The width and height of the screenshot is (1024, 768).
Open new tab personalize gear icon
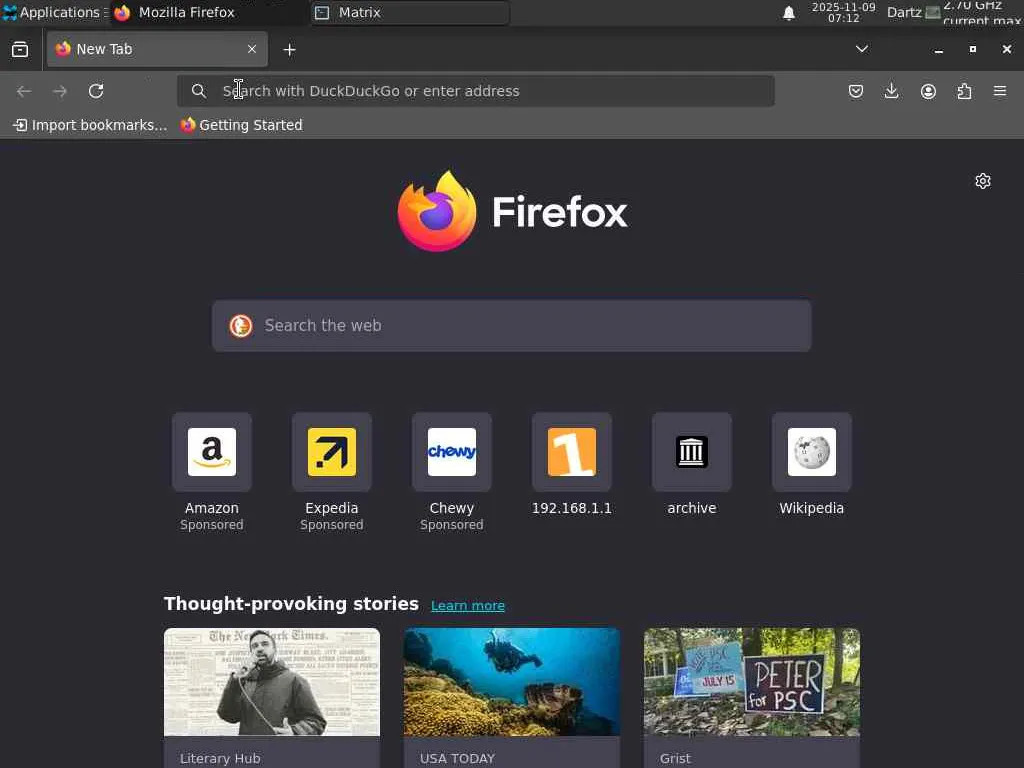983,181
